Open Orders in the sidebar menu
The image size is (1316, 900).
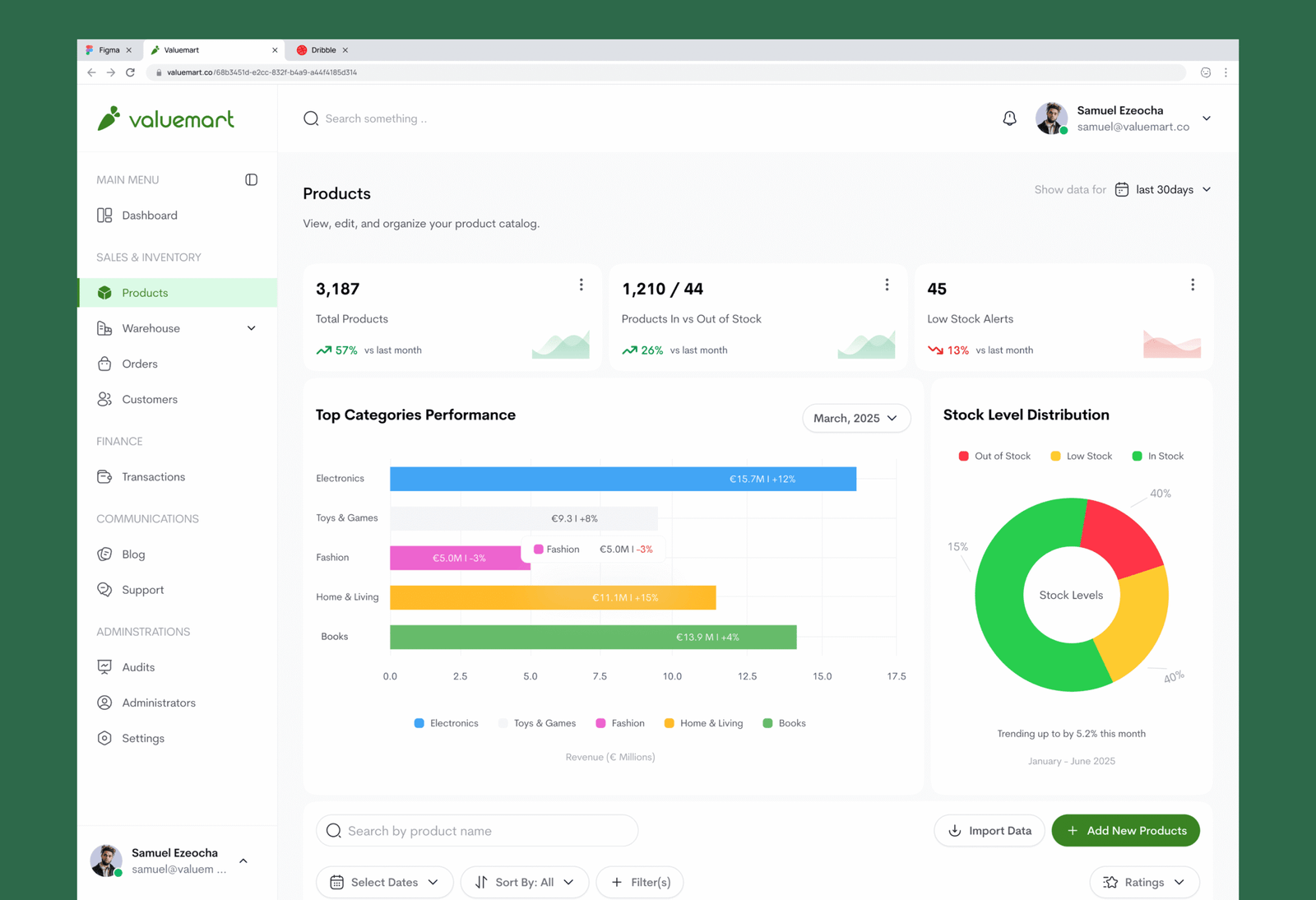click(139, 364)
